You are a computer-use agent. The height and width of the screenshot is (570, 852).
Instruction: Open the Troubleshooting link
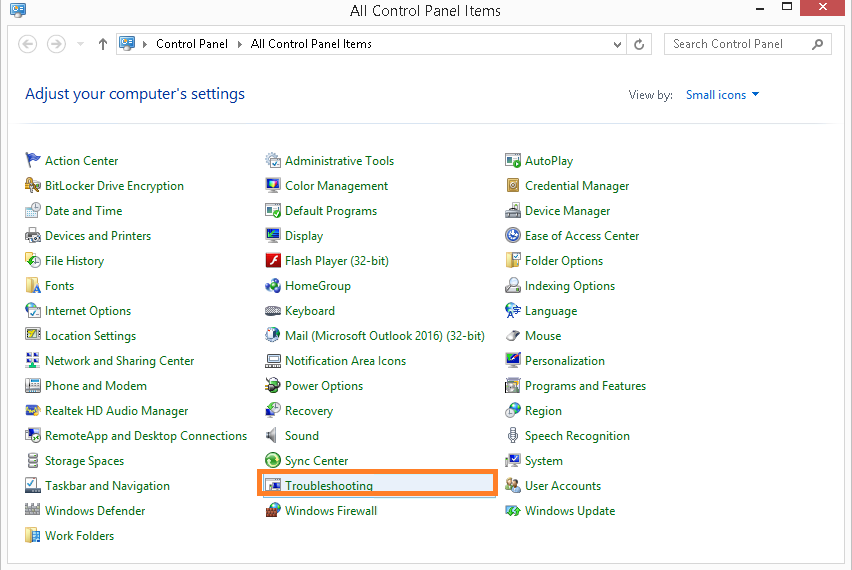click(329, 486)
